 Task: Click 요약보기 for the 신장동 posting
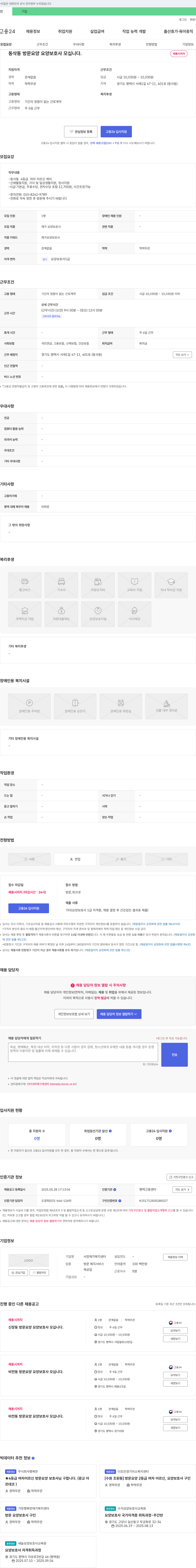(x=175, y=1331)
